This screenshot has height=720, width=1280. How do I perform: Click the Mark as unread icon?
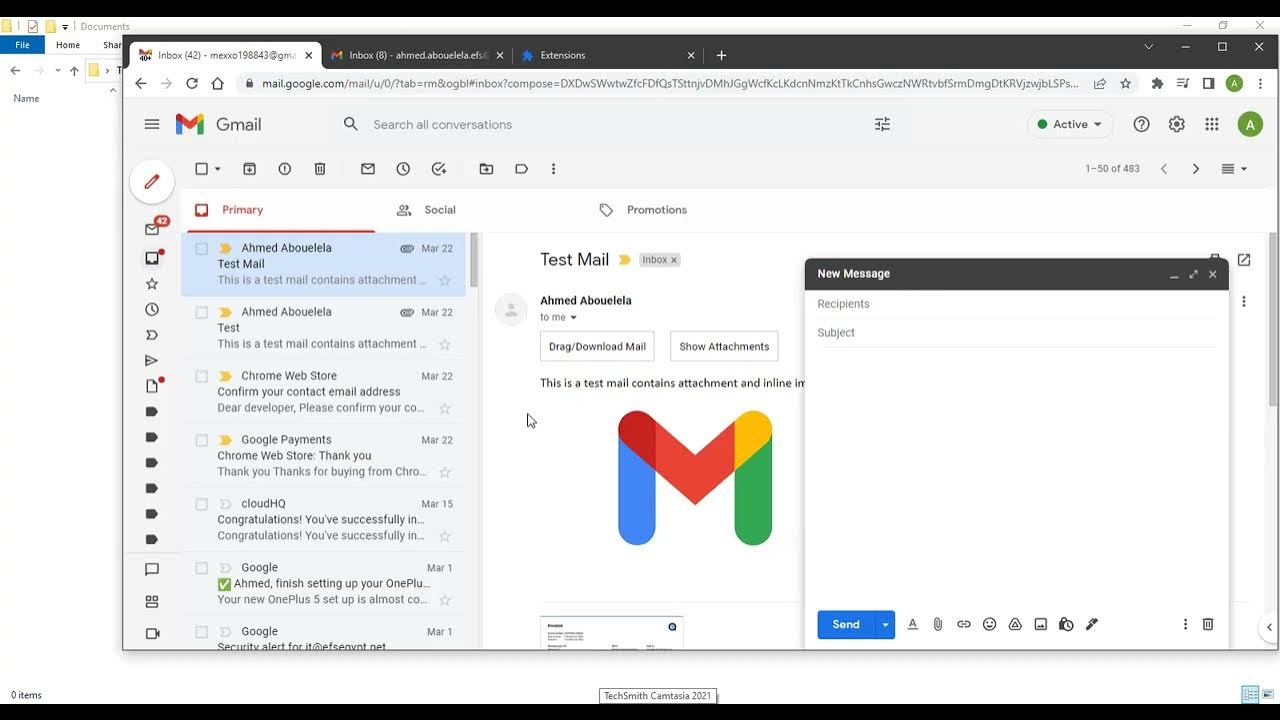pos(368,169)
